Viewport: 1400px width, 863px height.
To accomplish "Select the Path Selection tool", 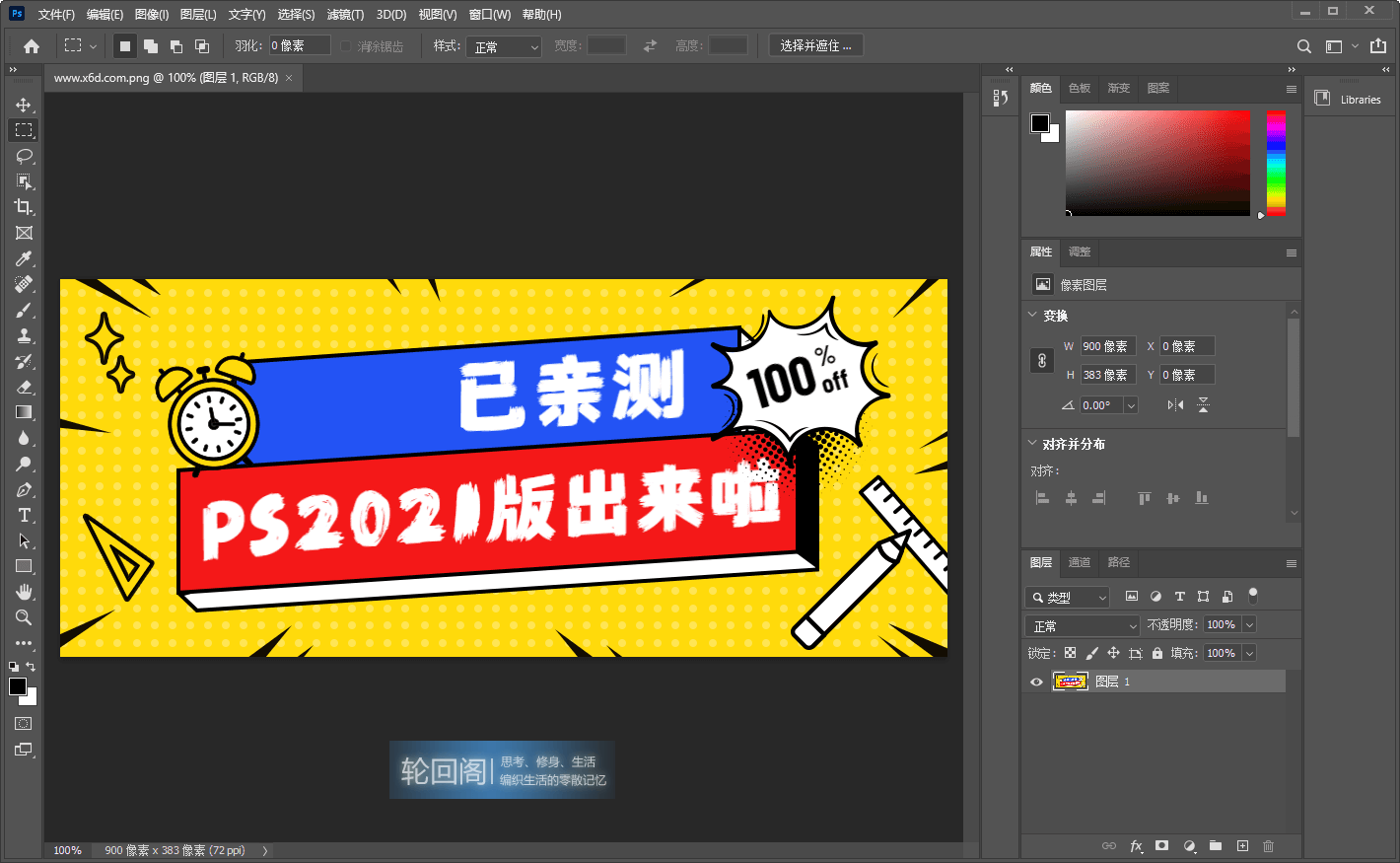I will 24,540.
